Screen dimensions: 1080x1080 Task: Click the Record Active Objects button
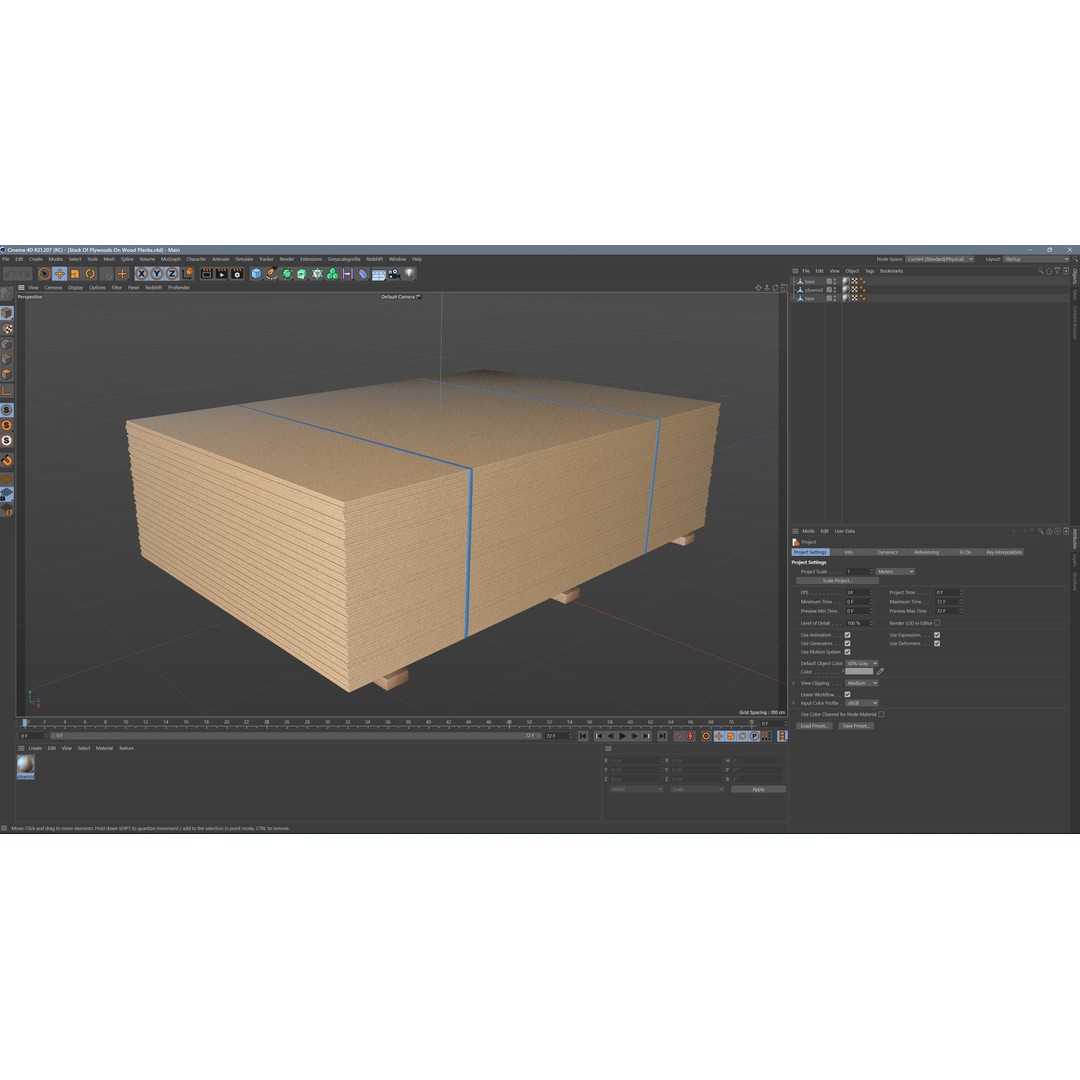[x=678, y=736]
